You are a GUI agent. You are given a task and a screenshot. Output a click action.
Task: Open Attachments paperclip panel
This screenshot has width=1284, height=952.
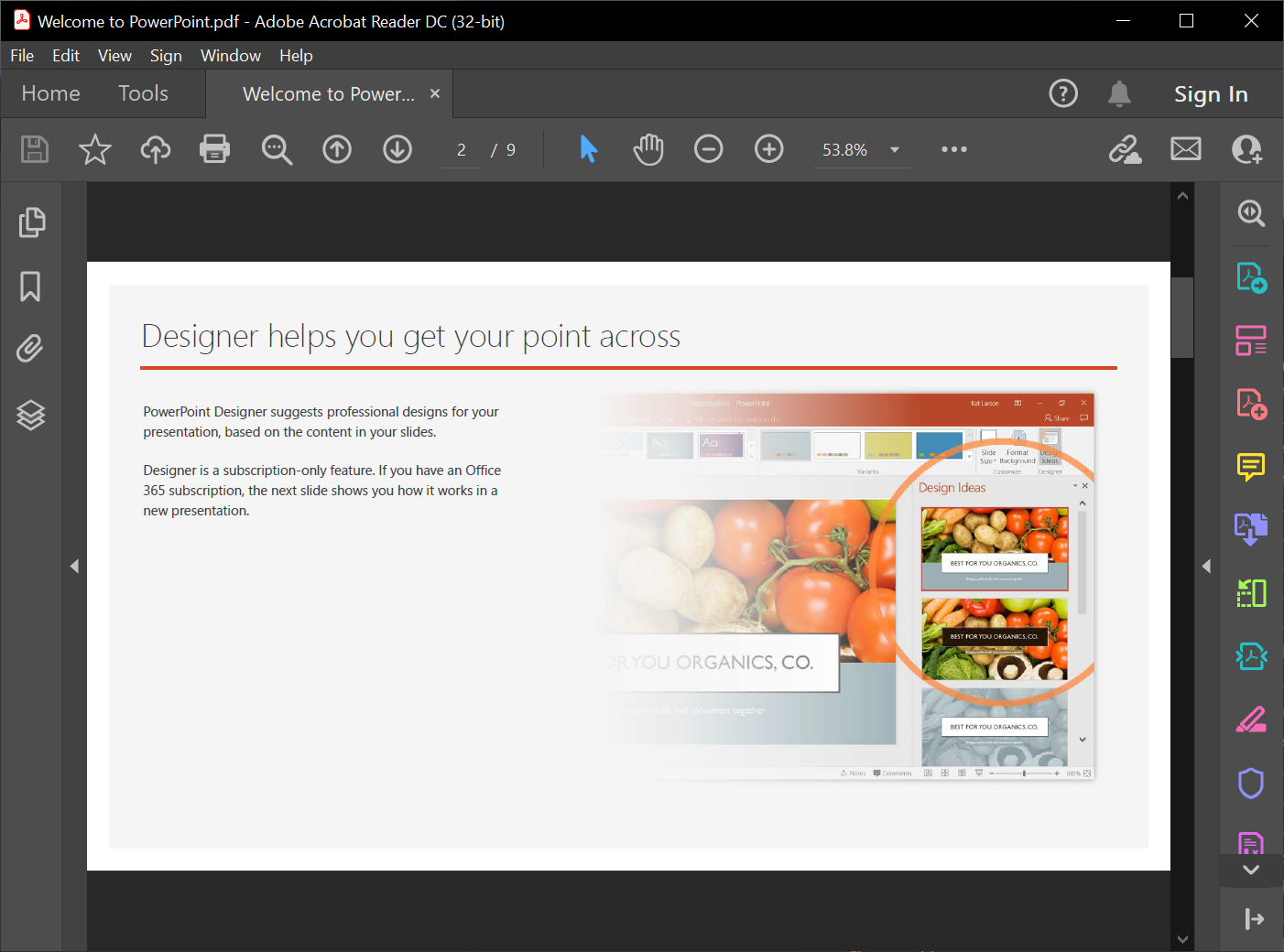[30, 349]
